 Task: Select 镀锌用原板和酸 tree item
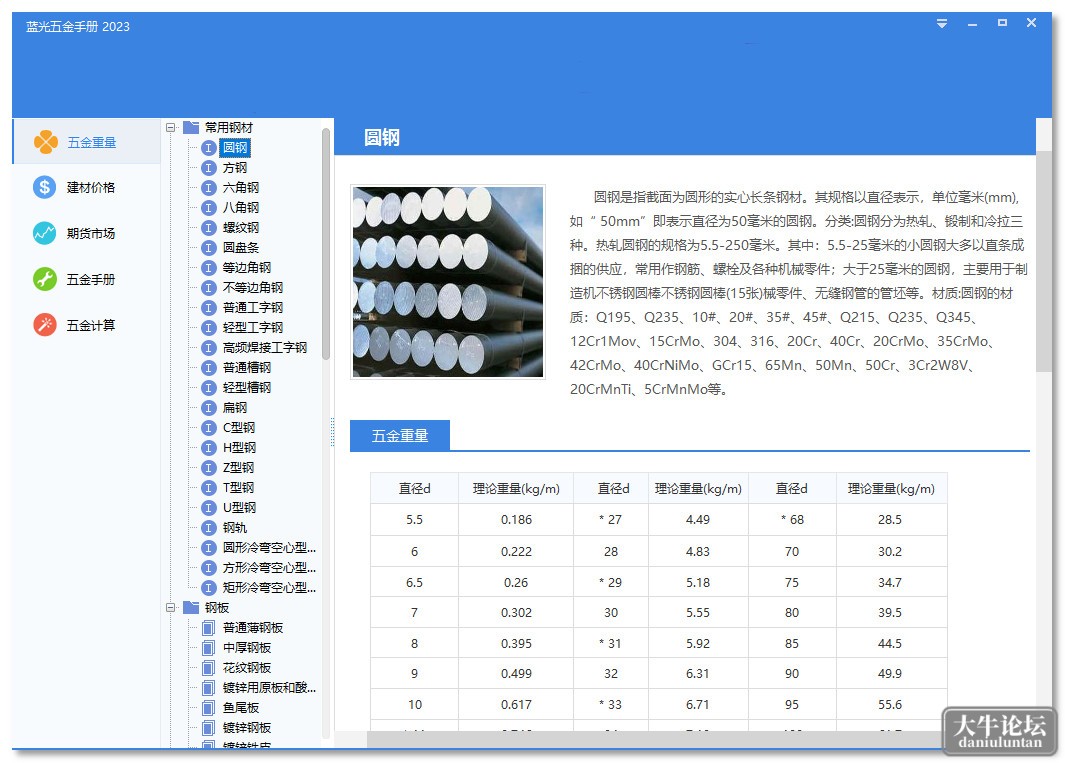click(x=269, y=688)
